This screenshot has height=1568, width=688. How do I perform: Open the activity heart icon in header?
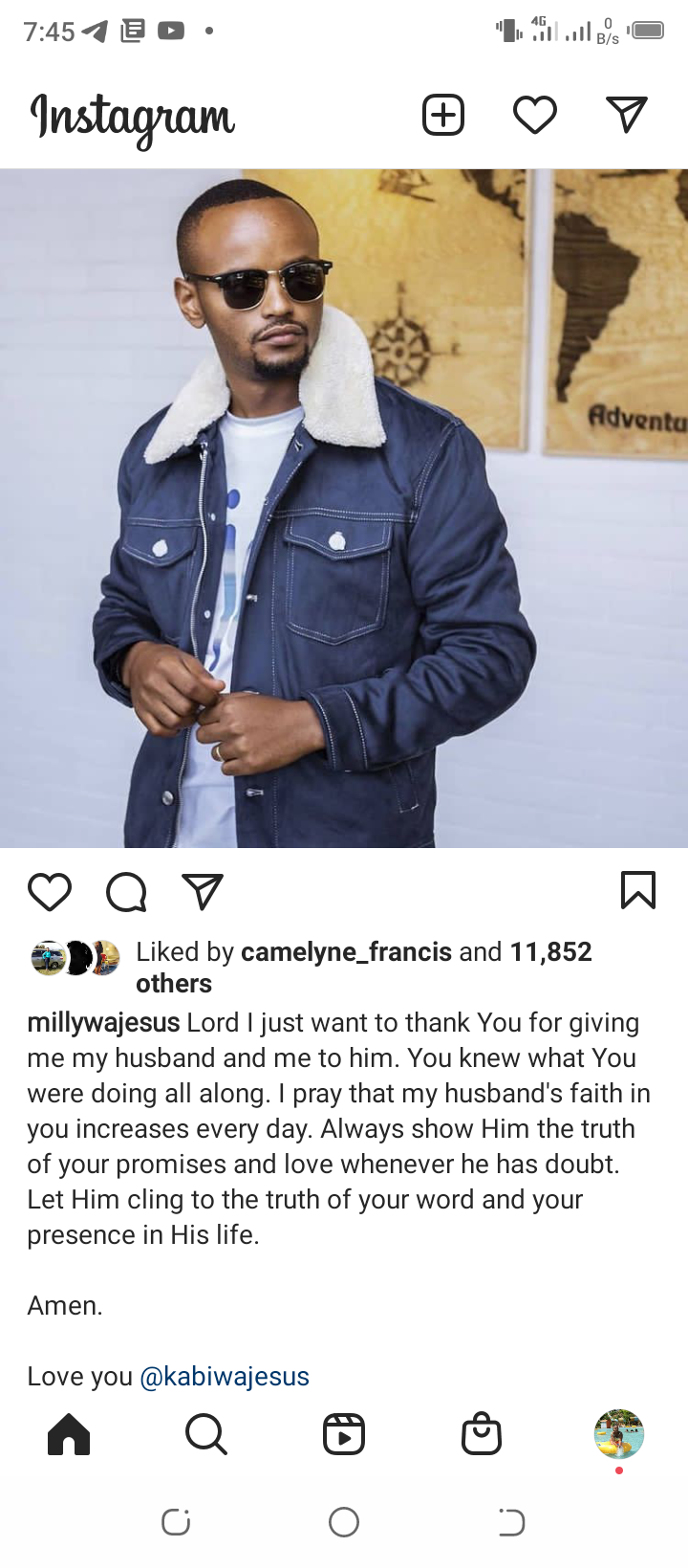click(x=535, y=116)
